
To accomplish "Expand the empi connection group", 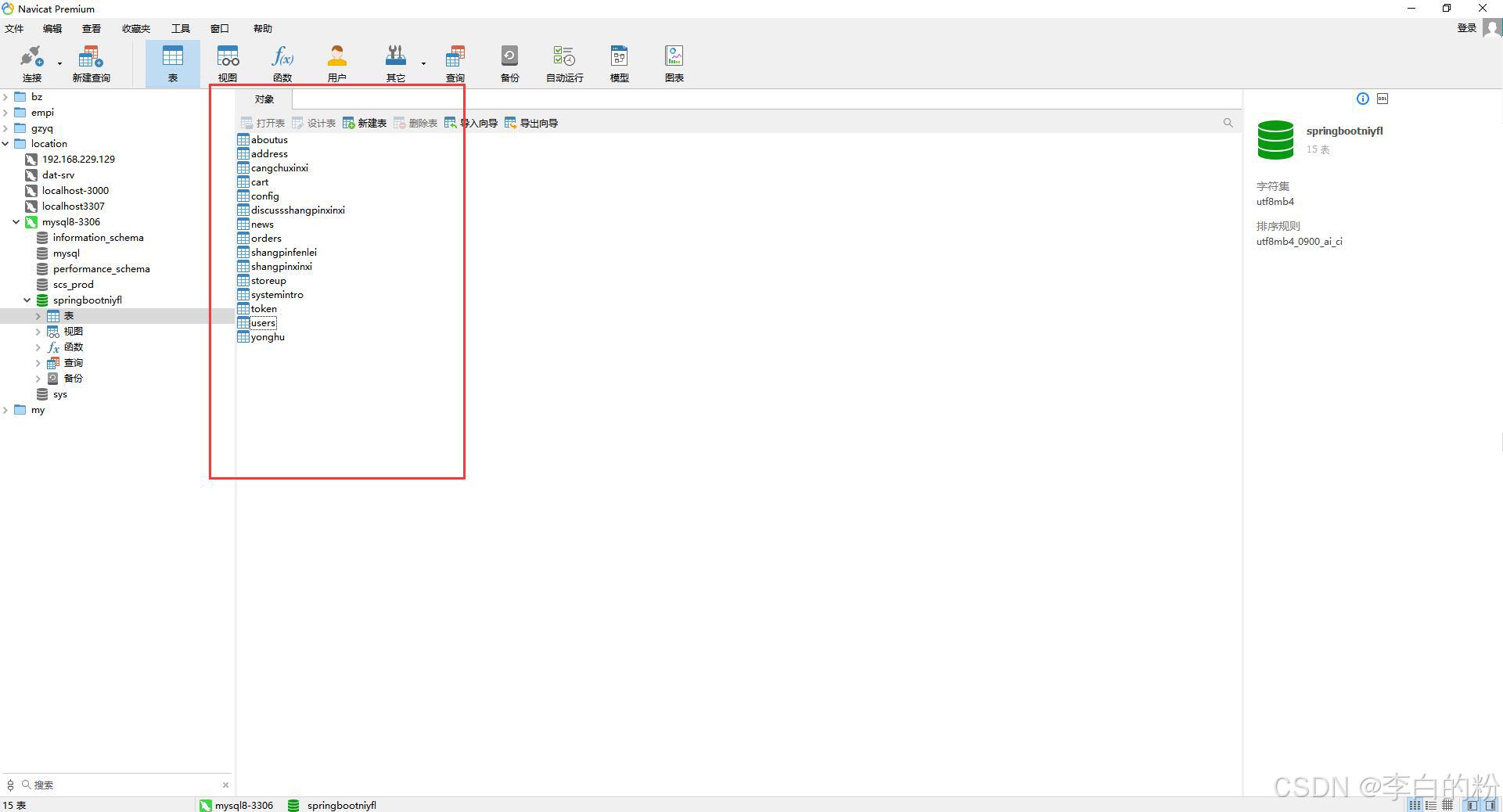I will (x=5, y=113).
